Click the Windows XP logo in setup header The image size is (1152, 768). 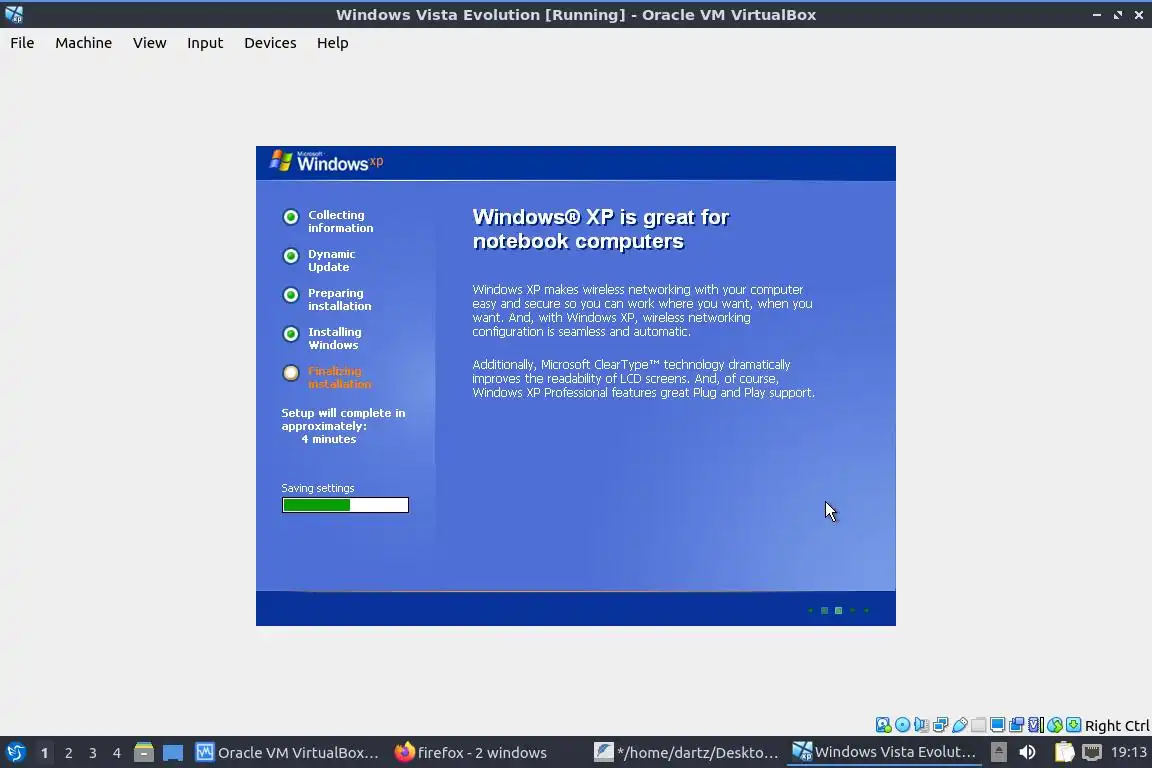click(x=326, y=162)
